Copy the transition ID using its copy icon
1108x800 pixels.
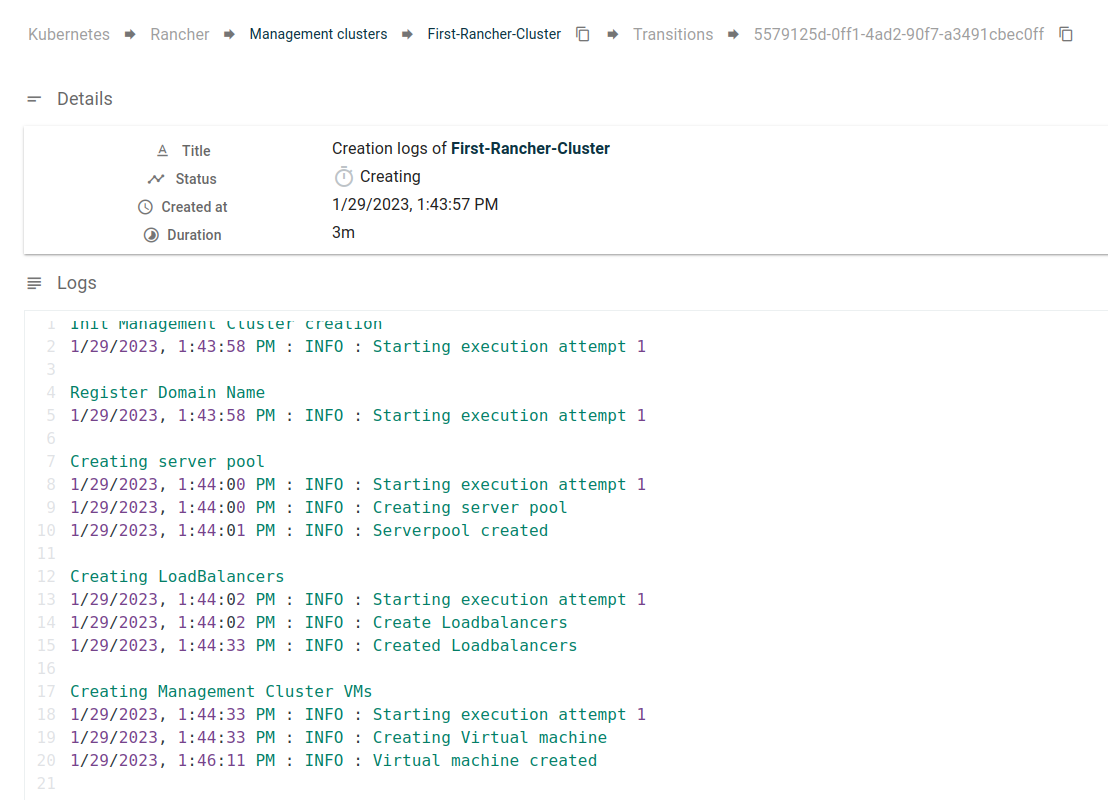[1066, 33]
